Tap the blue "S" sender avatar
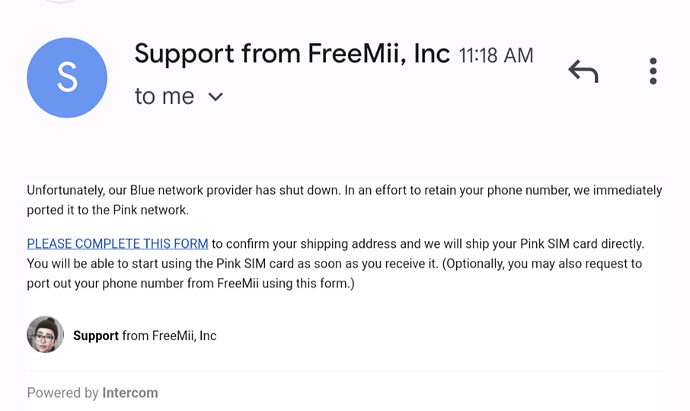Screen dimensions: 690x411 67,78
